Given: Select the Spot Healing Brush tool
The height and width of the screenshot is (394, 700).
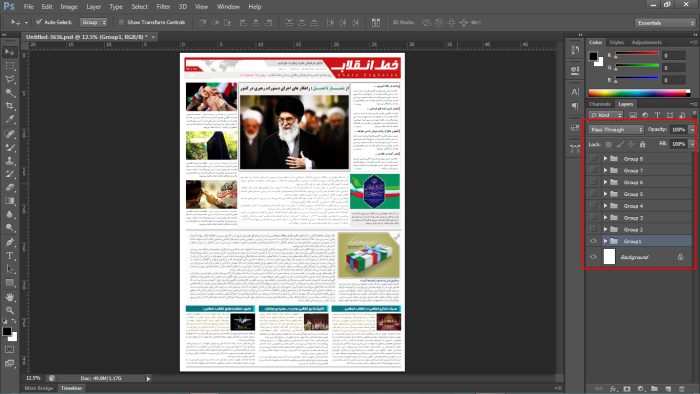Looking at the screenshot, I should (x=9, y=134).
